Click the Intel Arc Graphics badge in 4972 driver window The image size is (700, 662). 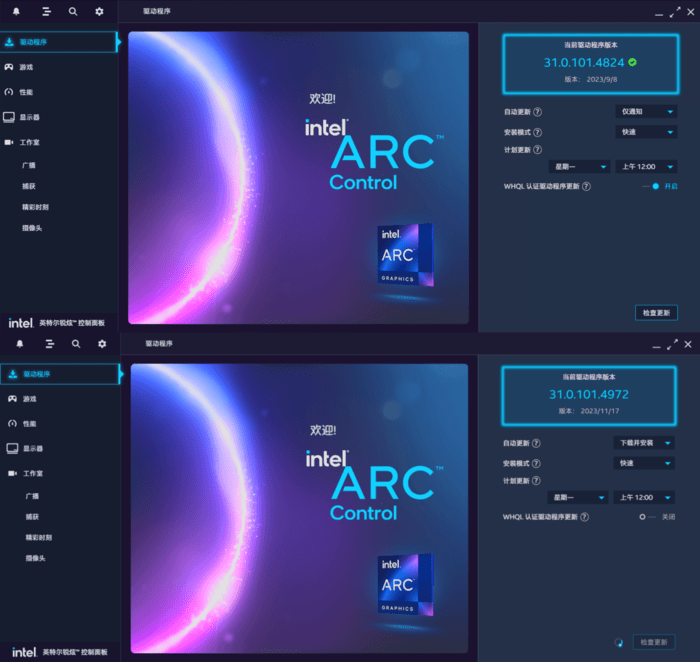click(405, 585)
